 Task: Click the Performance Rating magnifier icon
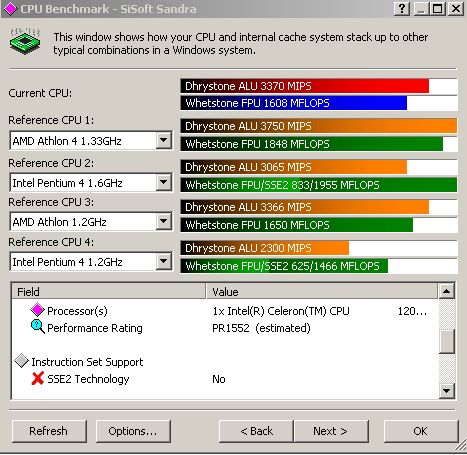pyautogui.click(x=37, y=327)
